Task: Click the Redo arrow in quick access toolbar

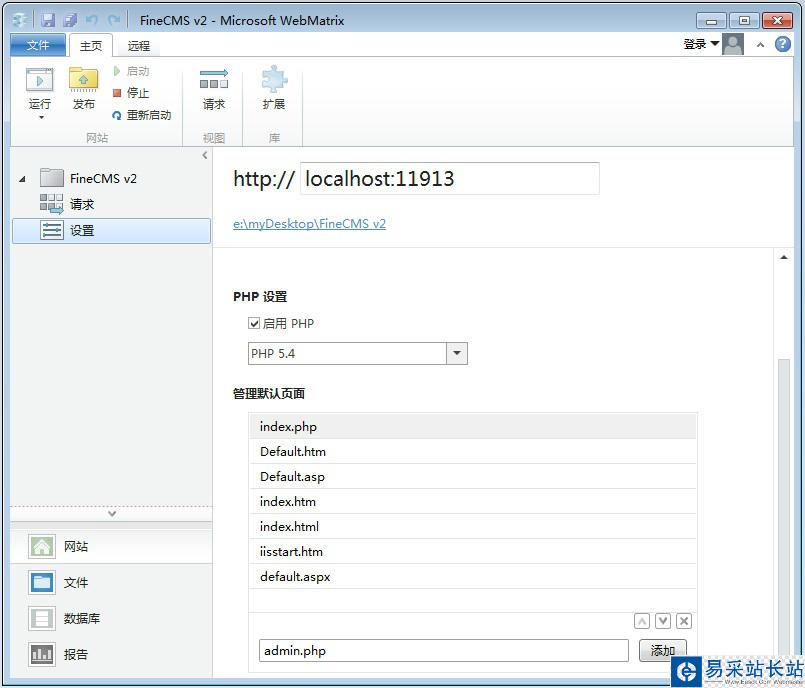Action: coord(113,21)
